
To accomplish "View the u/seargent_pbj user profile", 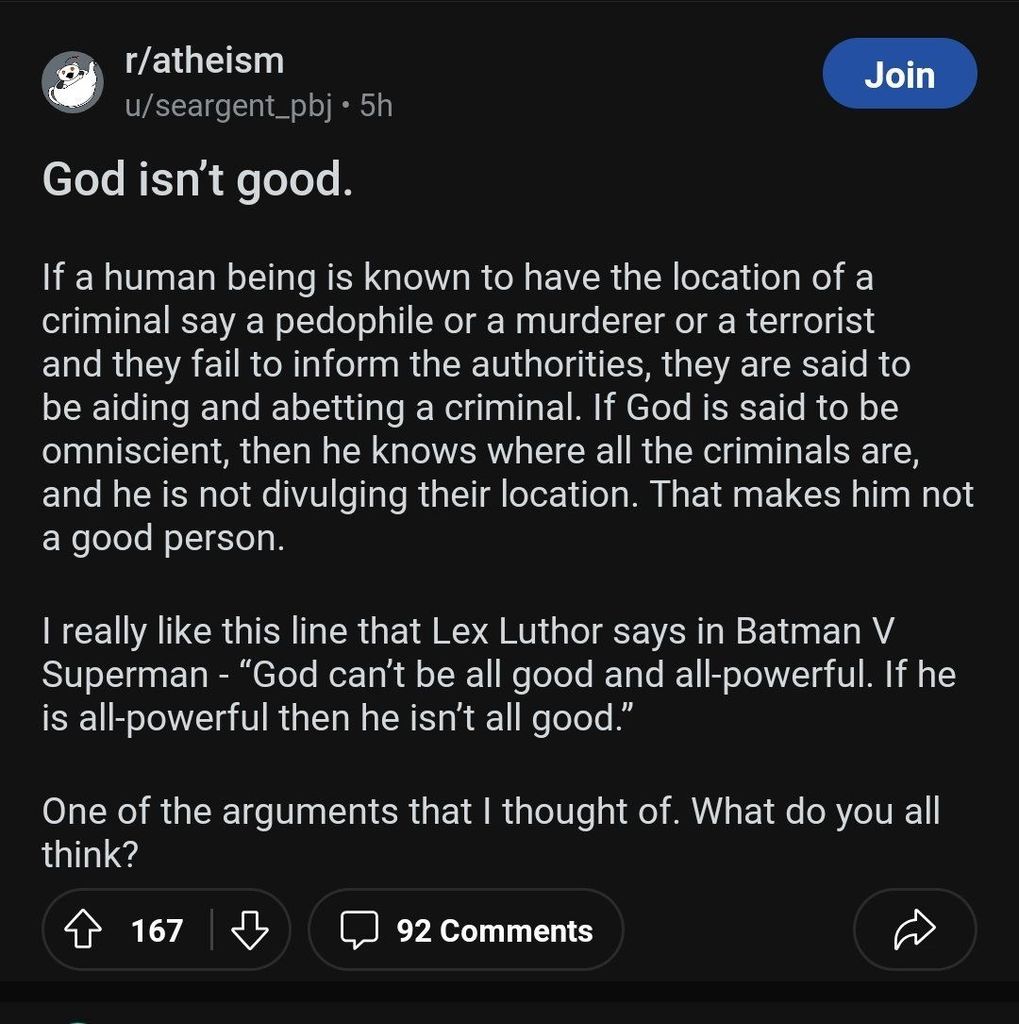I will [x=228, y=105].
